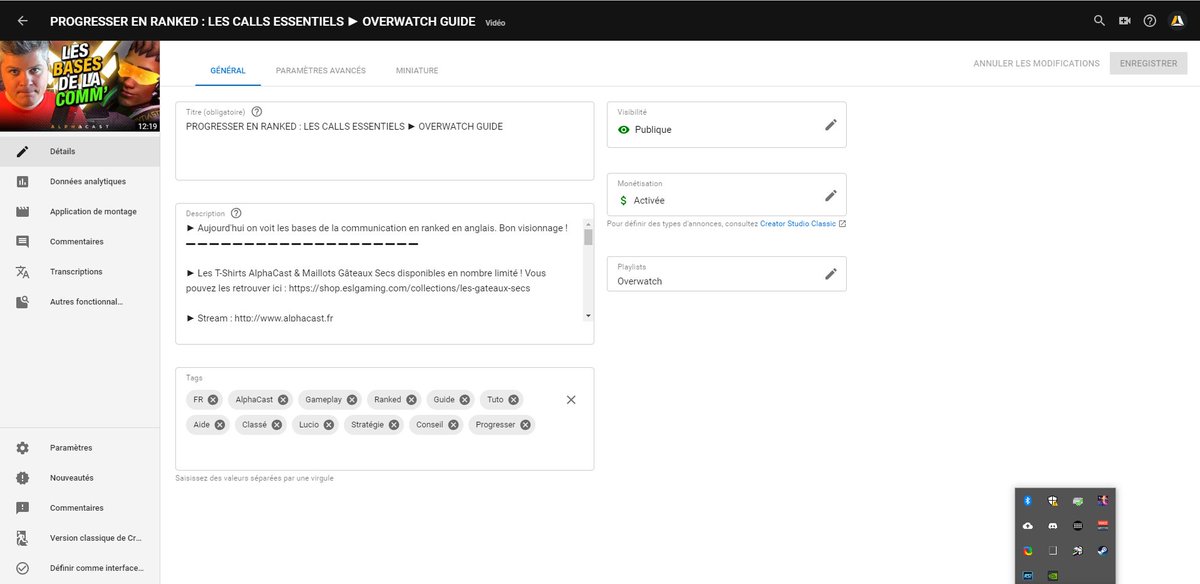Remove the Stratégie tag
Viewport: 1200px width, 584px height.
(x=394, y=425)
